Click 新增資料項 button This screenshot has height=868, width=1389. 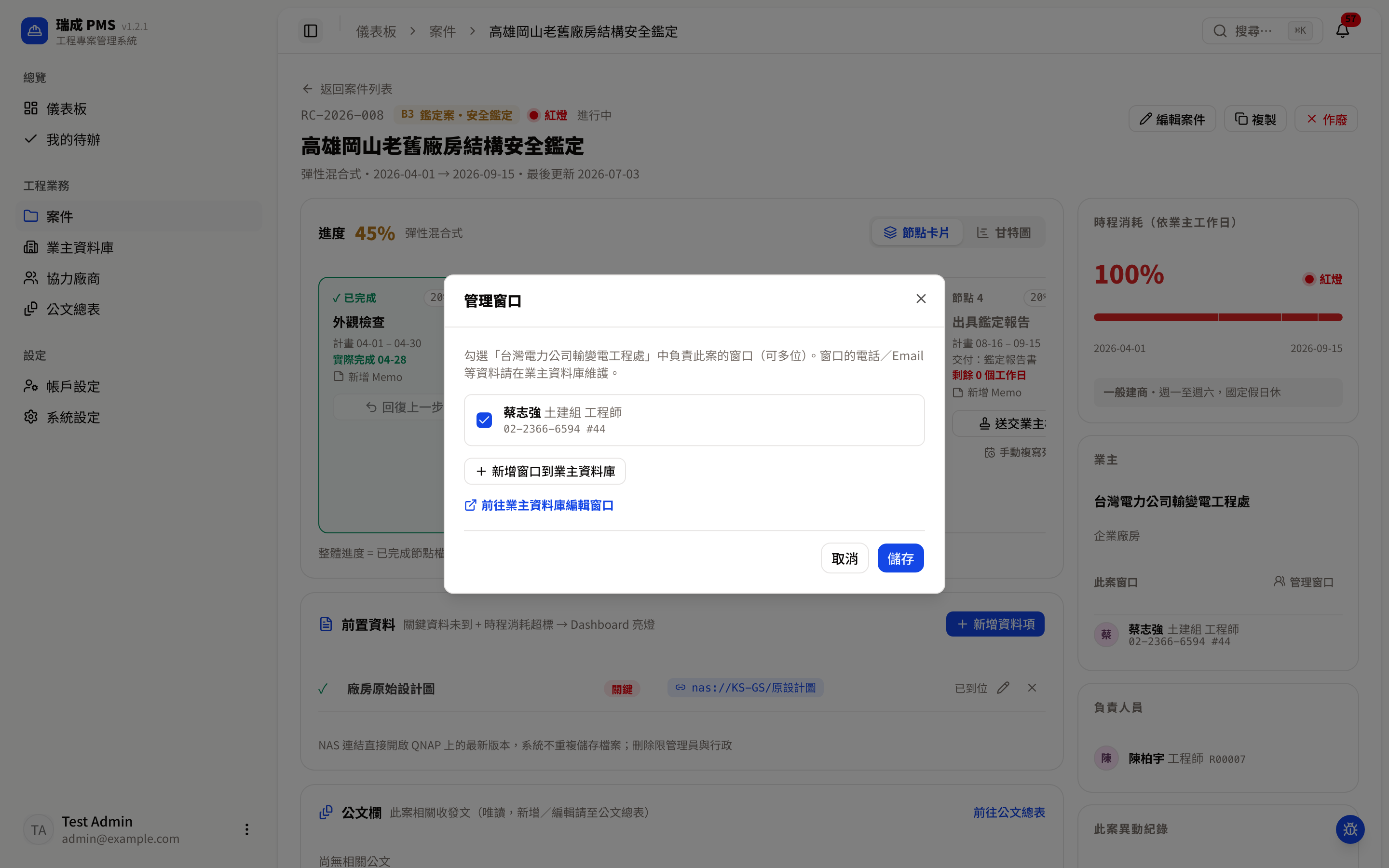coord(995,624)
